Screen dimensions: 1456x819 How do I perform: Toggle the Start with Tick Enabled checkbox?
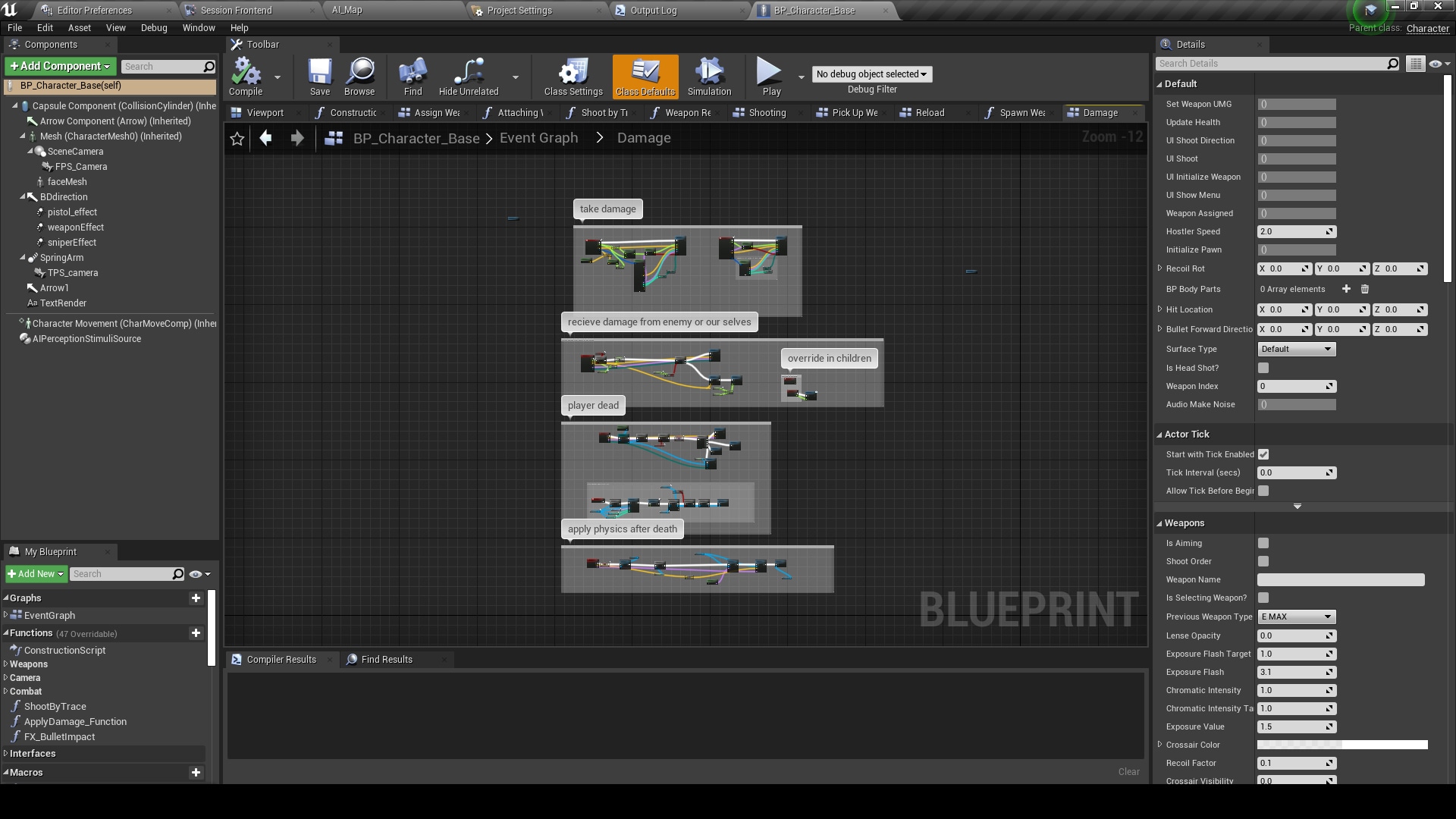1264,454
